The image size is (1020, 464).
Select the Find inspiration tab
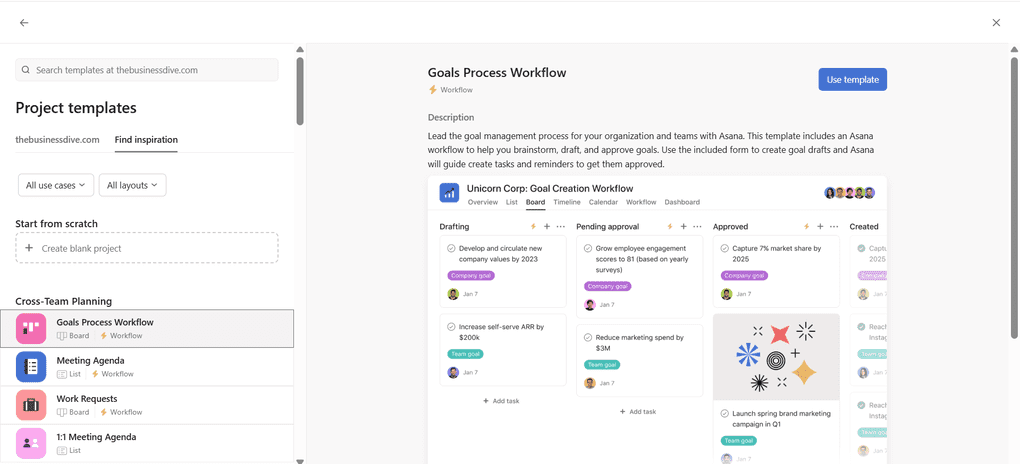coord(146,139)
